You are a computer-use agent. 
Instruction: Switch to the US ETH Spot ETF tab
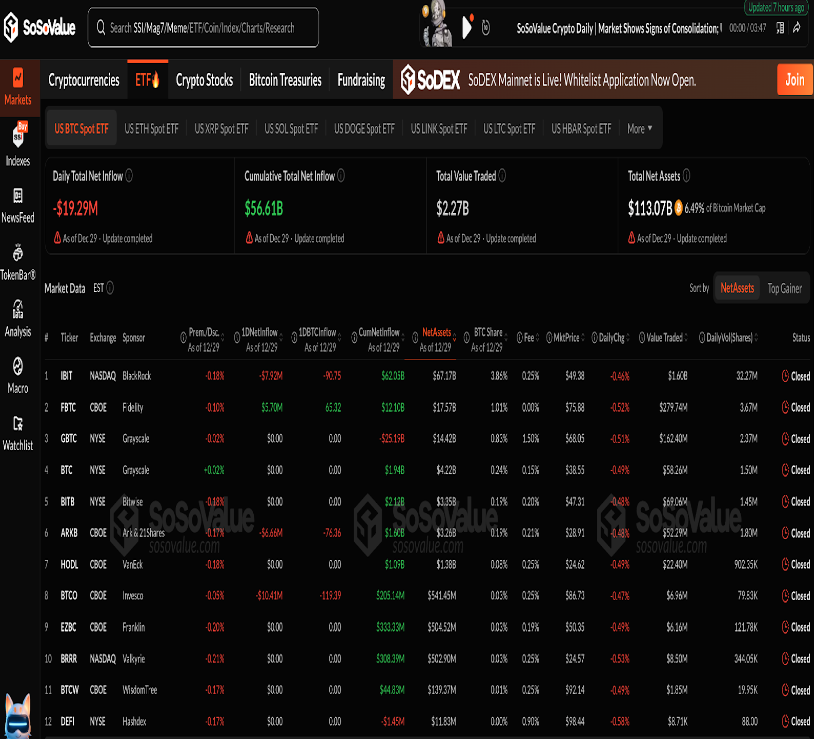(151, 129)
